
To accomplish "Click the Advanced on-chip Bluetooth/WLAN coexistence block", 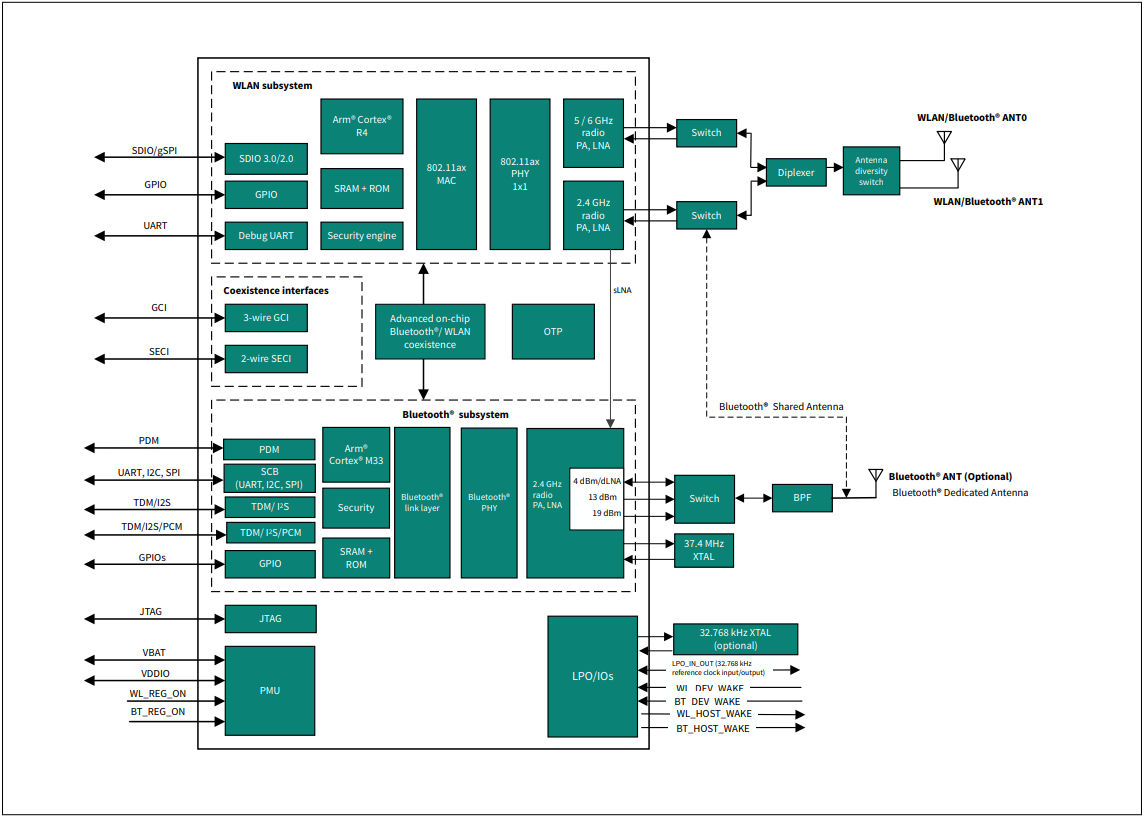I will pyautogui.click(x=430, y=330).
